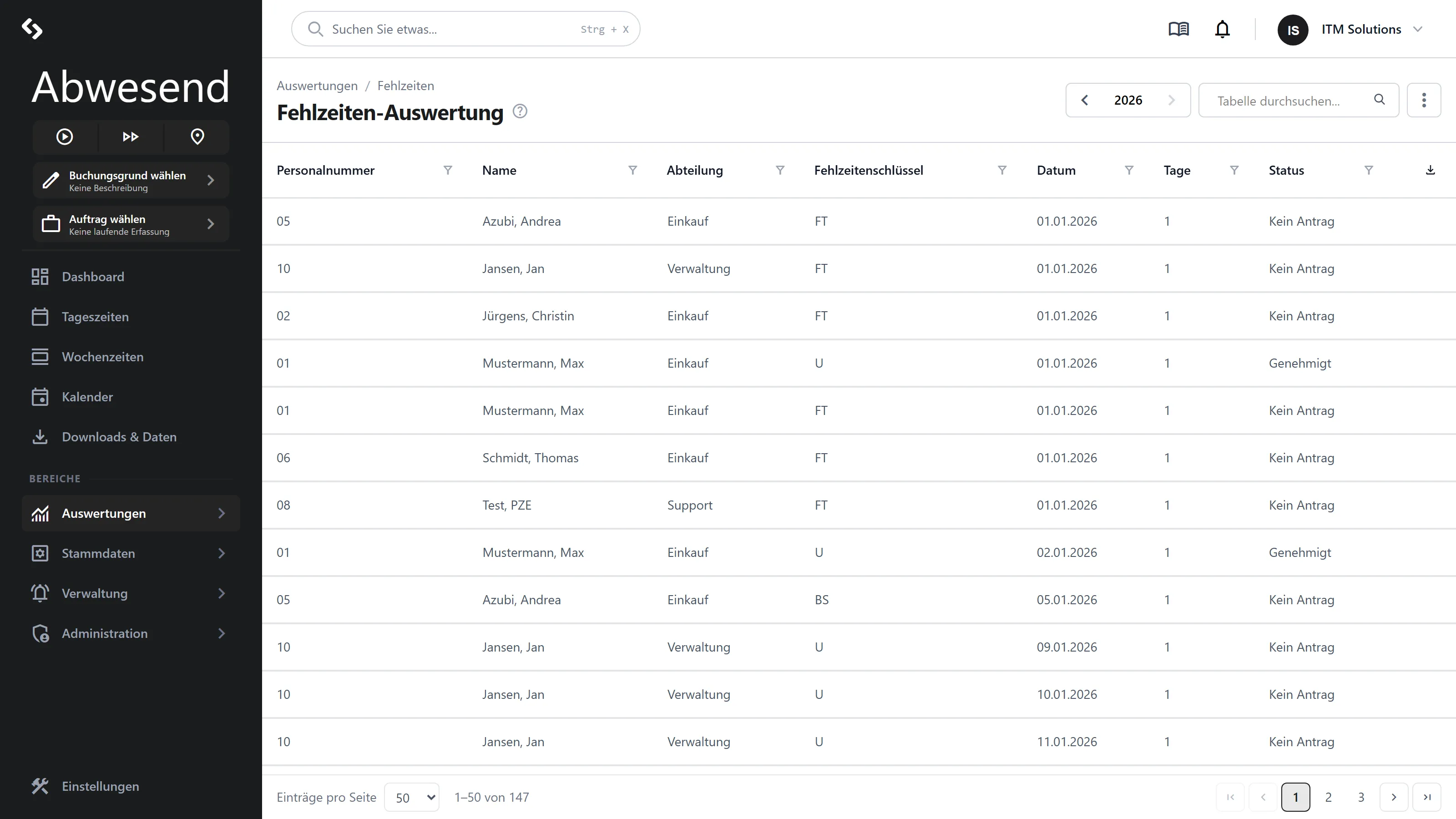This screenshot has height=819, width=1456.
Task: Click the app logo in the sidebar
Action: (32, 29)
